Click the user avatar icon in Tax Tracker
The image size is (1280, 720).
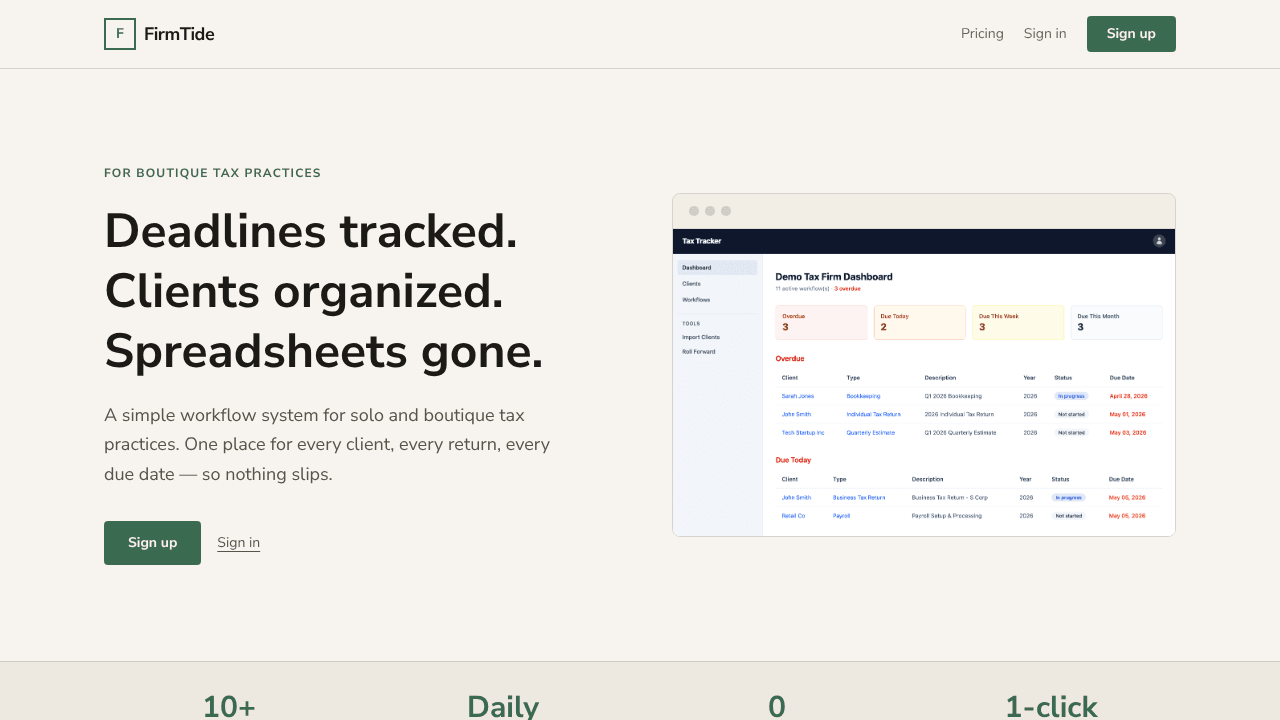pos(1159,241)
